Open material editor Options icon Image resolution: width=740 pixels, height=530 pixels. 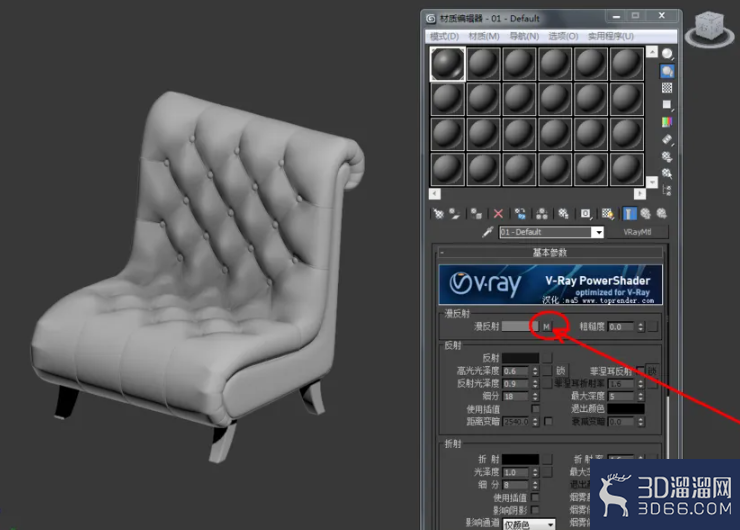click(x=667, y=156)
